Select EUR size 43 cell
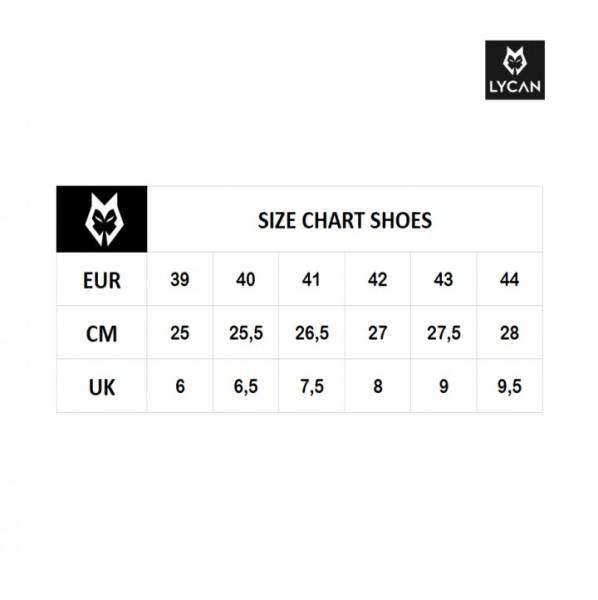Viewport: 598px width, 600px height. 443,279
